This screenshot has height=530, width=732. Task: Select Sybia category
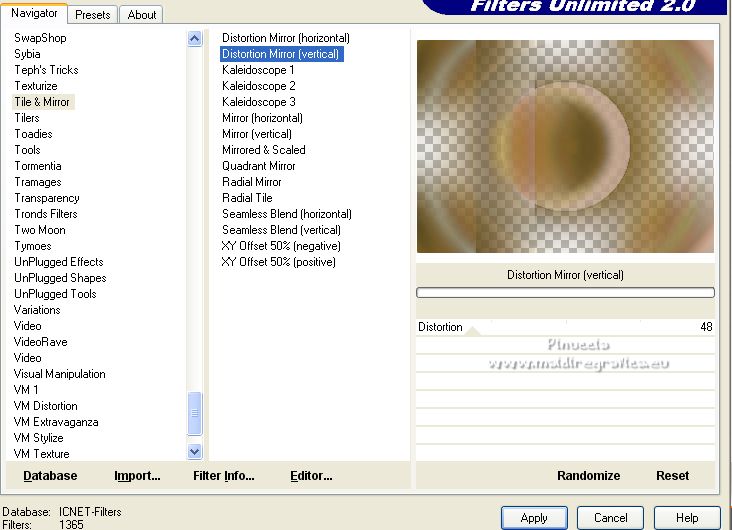click(x=27, y=54)
